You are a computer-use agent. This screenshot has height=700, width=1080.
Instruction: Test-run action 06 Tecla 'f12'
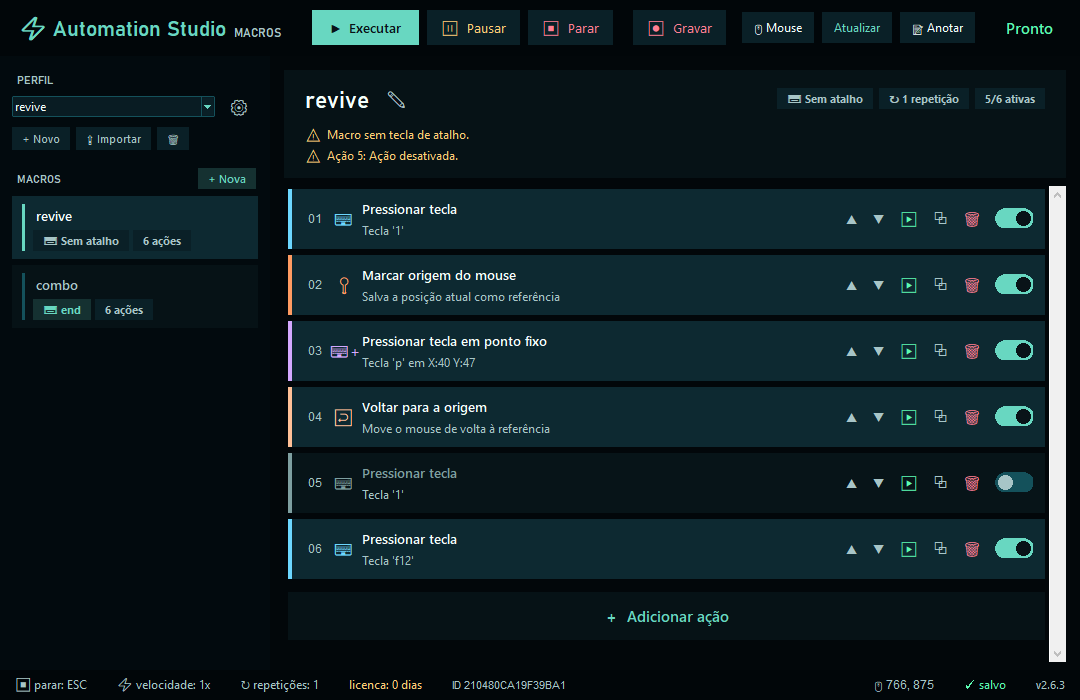point(908,550)
